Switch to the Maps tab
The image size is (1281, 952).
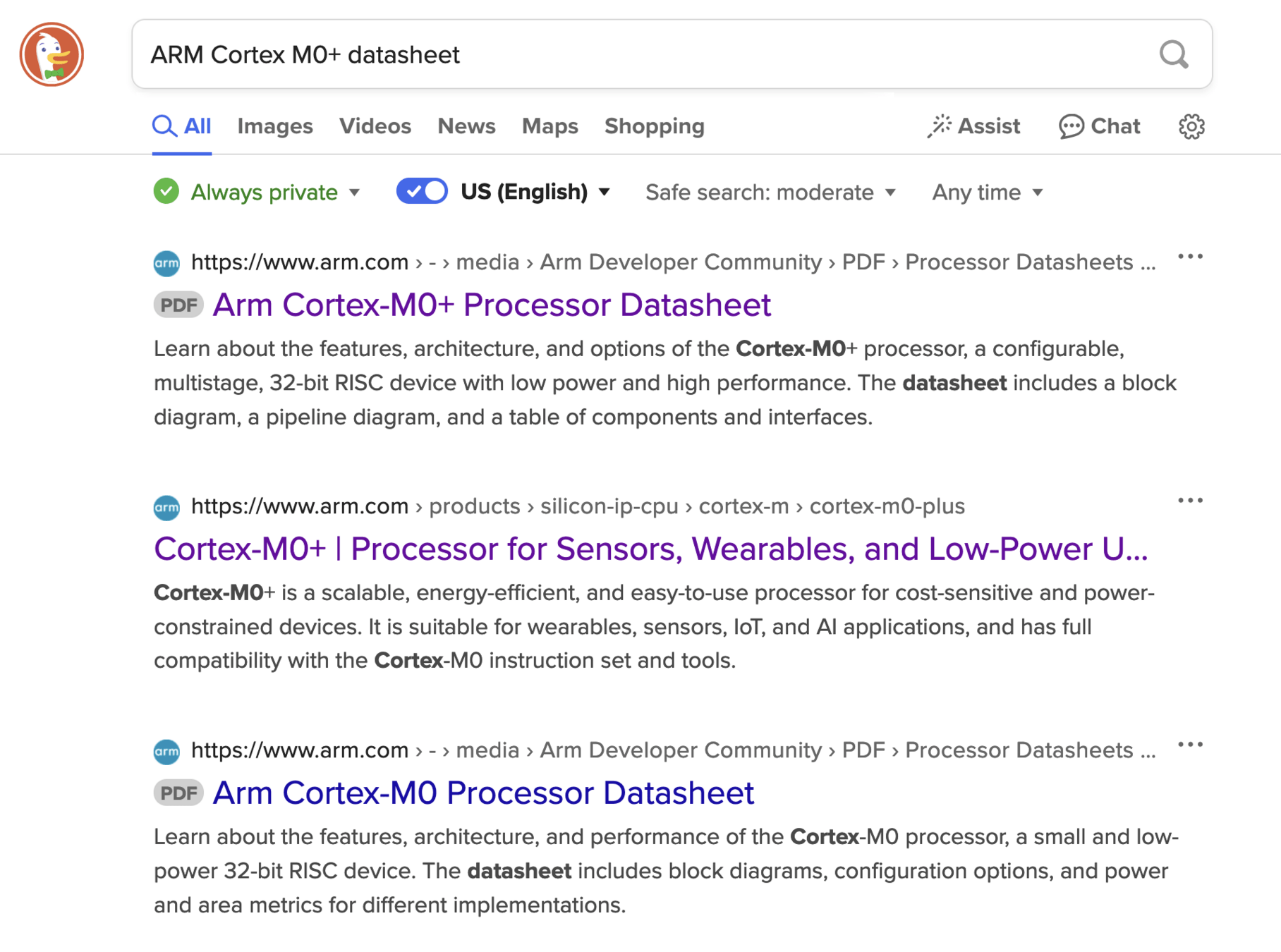coord(550,126)
